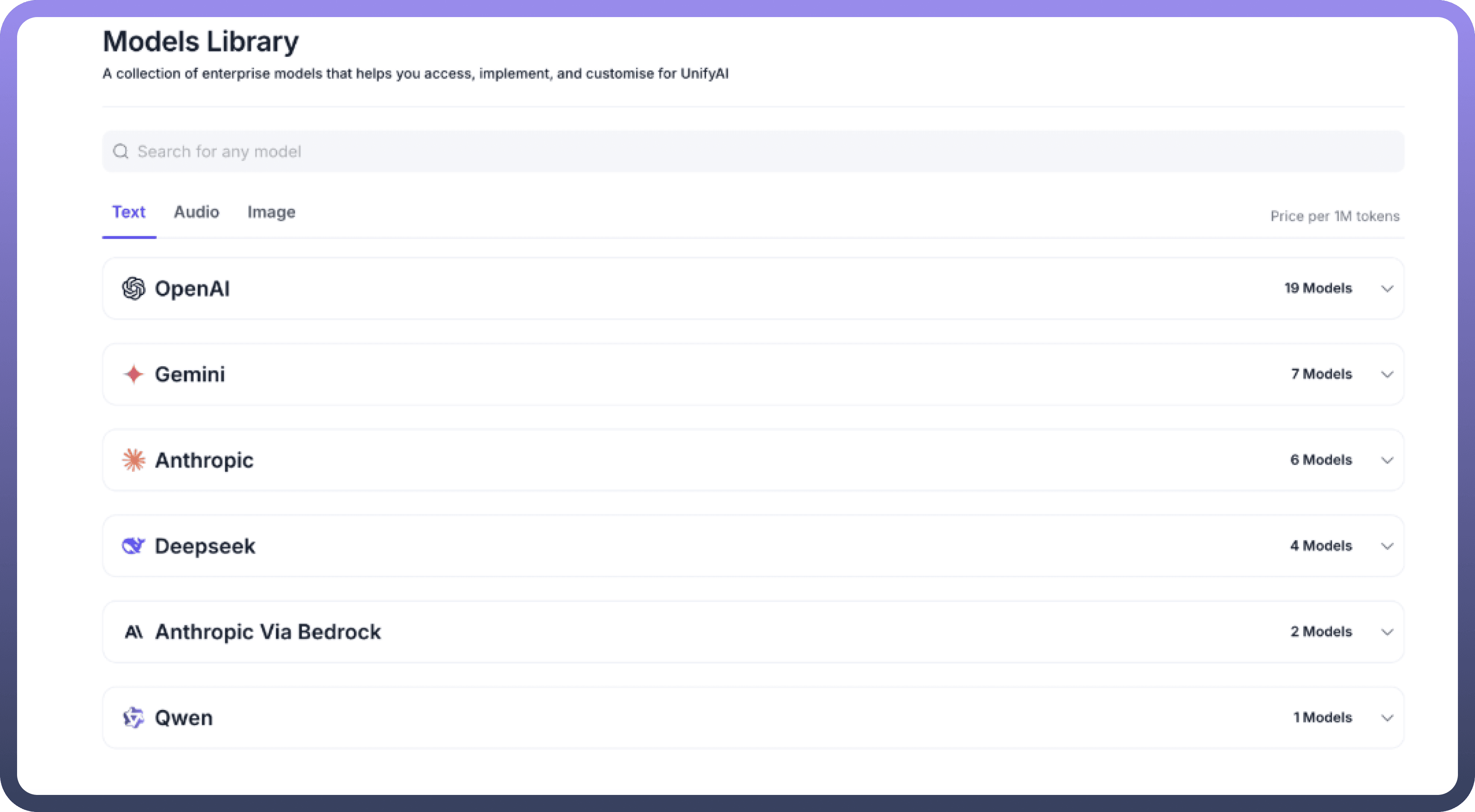Image resolution: width=1475 pixels, height=812 pixels.
Task: Expand the Deepseek models chevron
Action: coord(1387,546)
